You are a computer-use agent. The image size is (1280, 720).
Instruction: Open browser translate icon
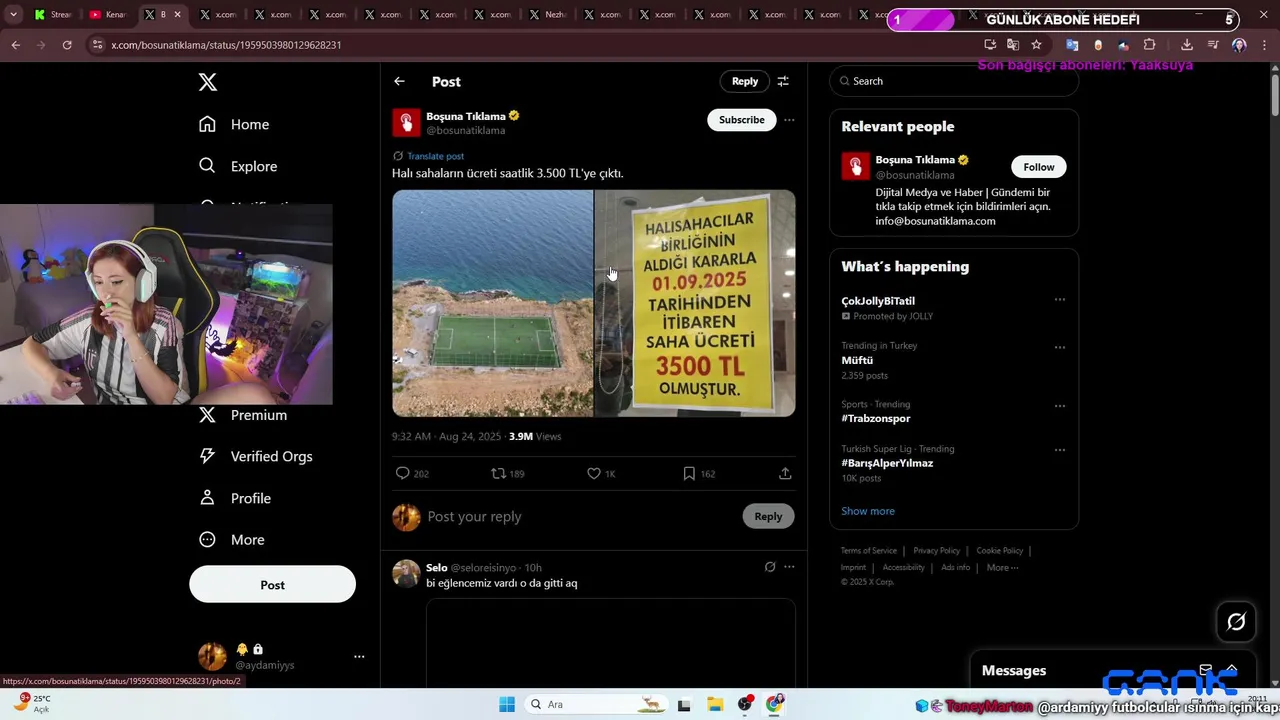click(1013, 45)
